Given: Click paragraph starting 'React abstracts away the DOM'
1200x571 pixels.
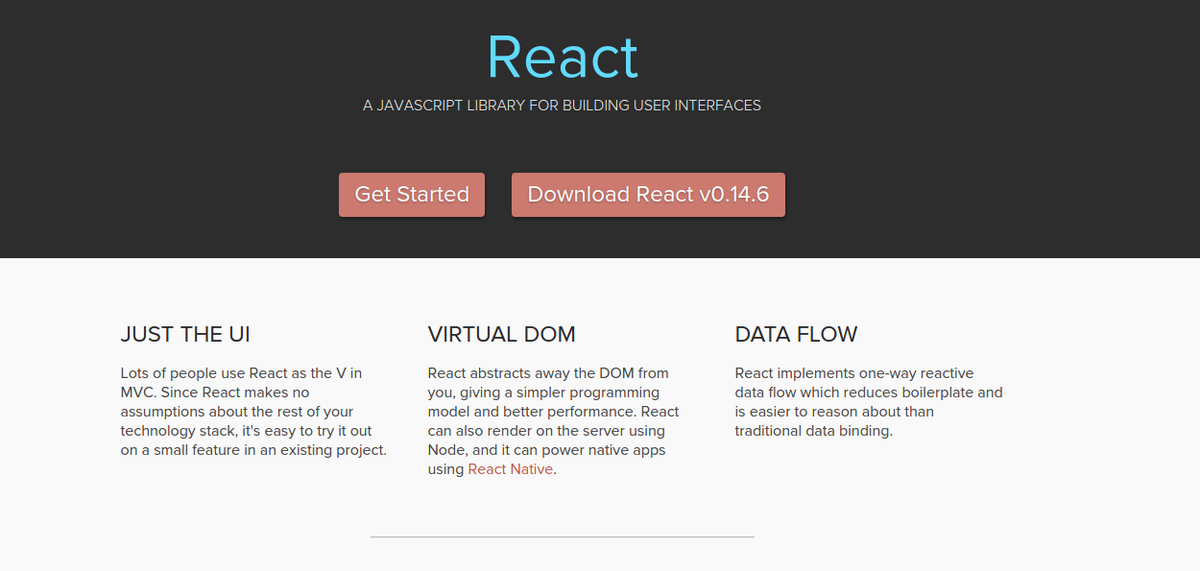Looking at the screenshot, I should pyautogui.click(x=554, y=421).
